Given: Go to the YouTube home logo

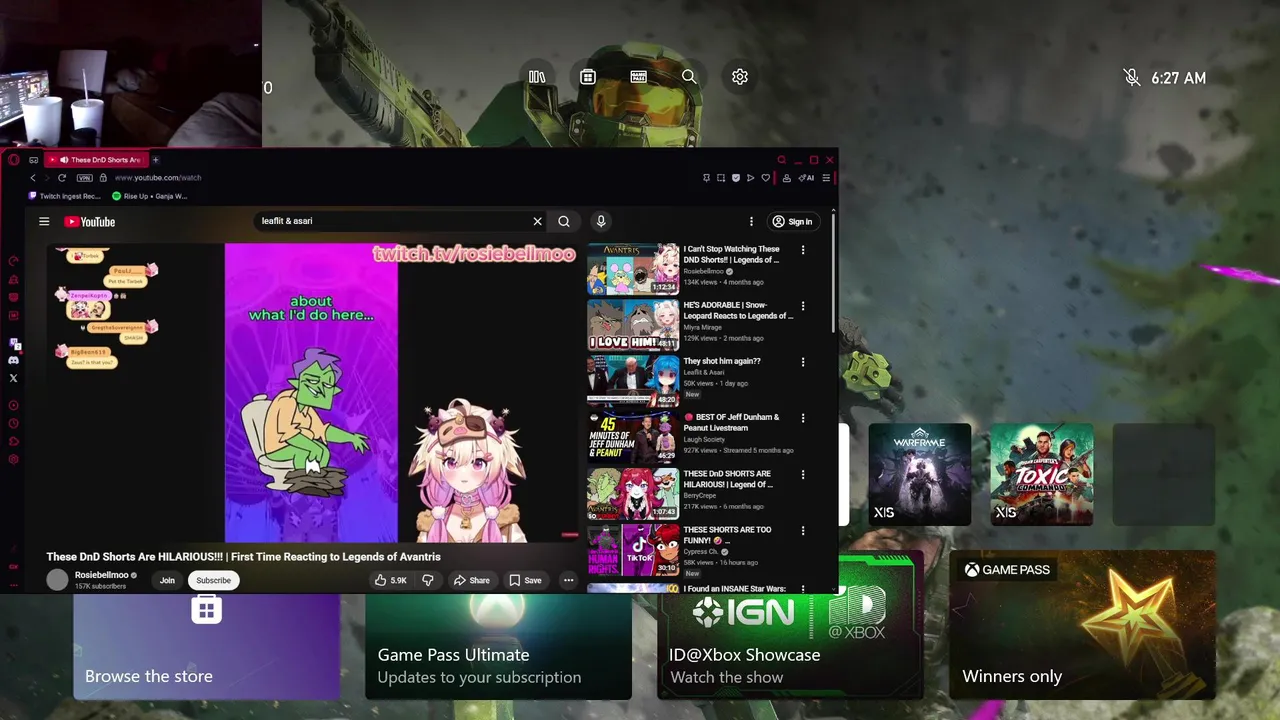Looking at the screenshot, I should point(90,222).
